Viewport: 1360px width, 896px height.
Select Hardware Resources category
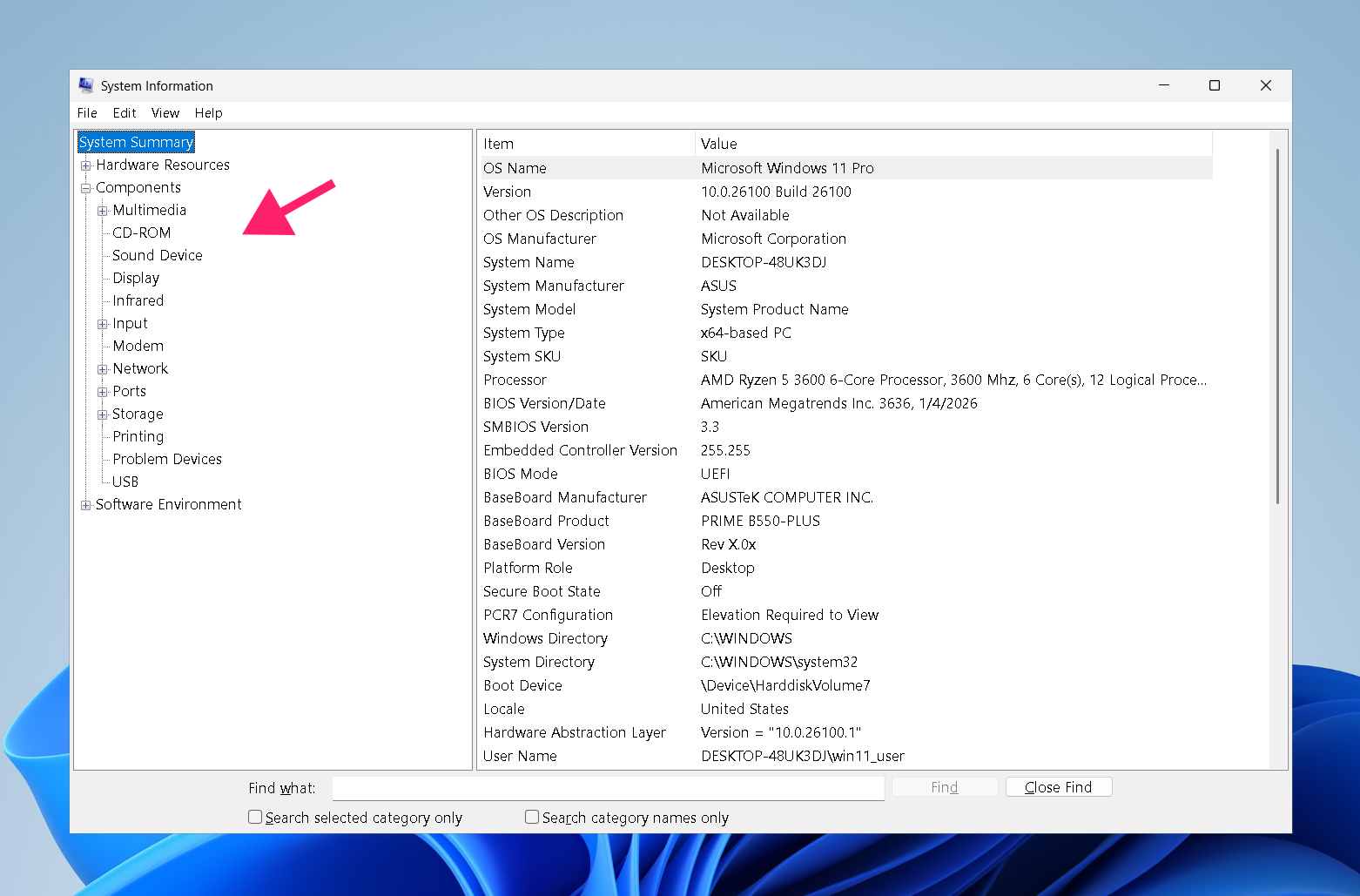(163, 165)
